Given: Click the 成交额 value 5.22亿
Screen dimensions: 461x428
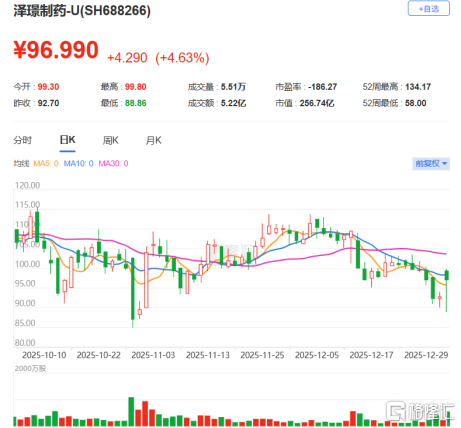Looking at the screenshot, I should pos(233,103).
